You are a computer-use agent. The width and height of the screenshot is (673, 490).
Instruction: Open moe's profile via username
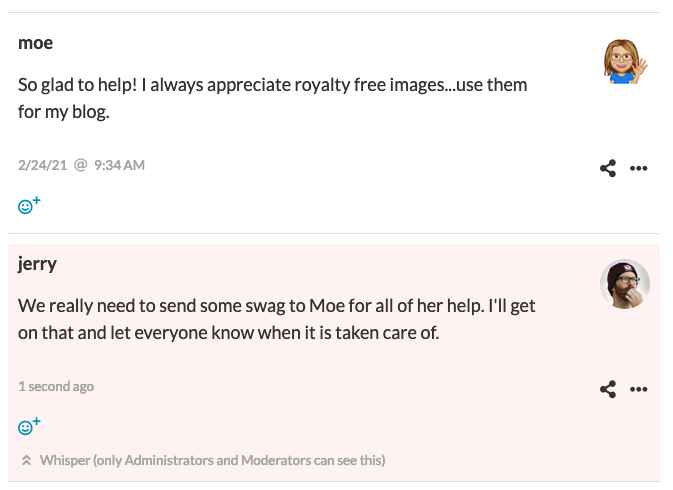coord(36,43)
